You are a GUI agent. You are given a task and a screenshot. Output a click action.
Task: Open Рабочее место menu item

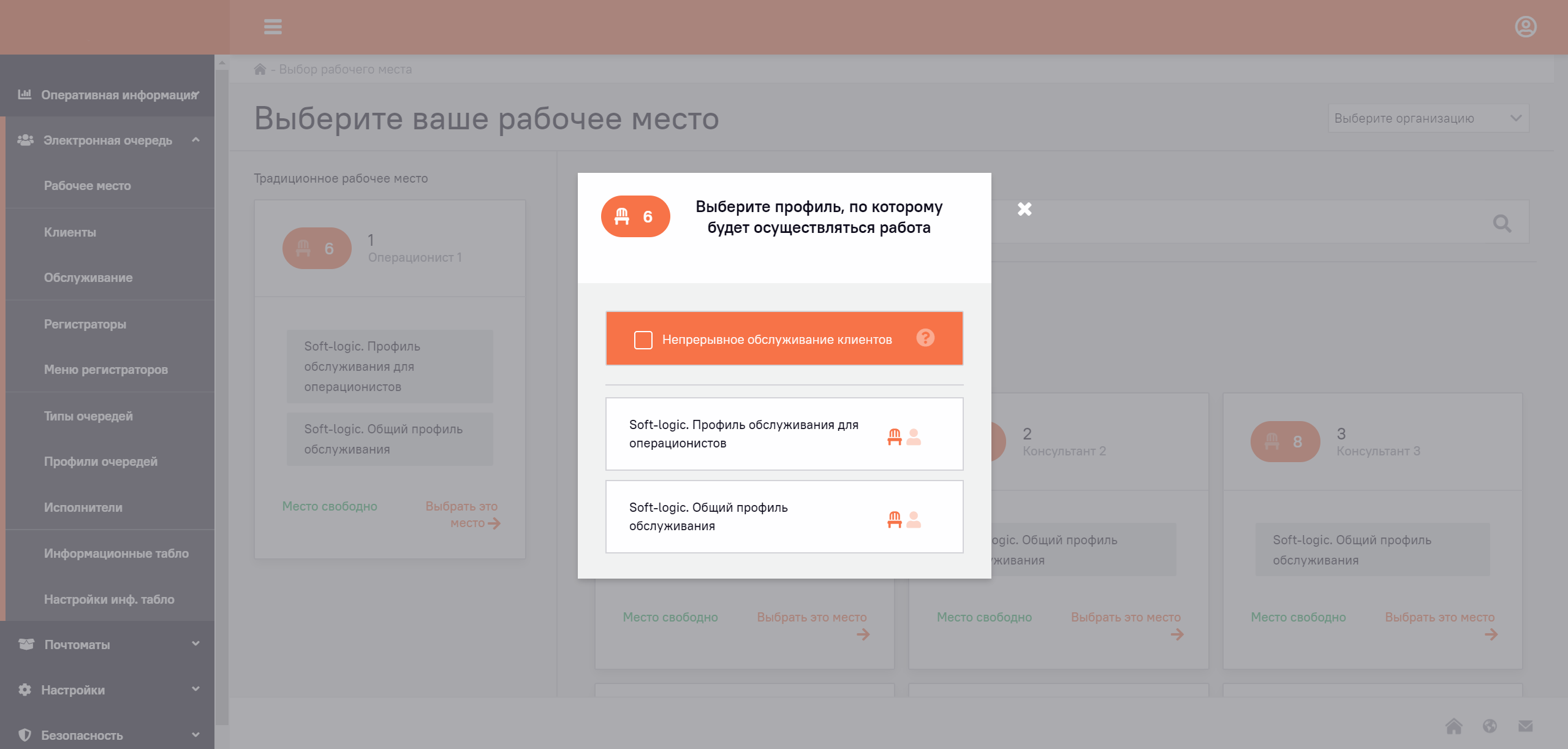tap(87, 186)
